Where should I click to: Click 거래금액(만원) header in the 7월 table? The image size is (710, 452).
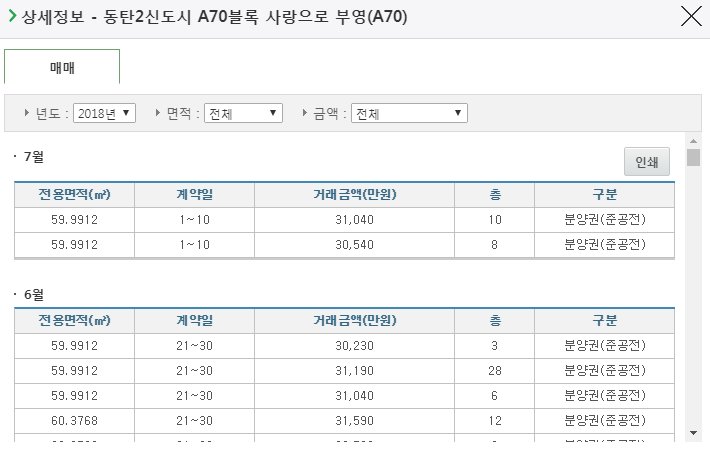(355, 195)
